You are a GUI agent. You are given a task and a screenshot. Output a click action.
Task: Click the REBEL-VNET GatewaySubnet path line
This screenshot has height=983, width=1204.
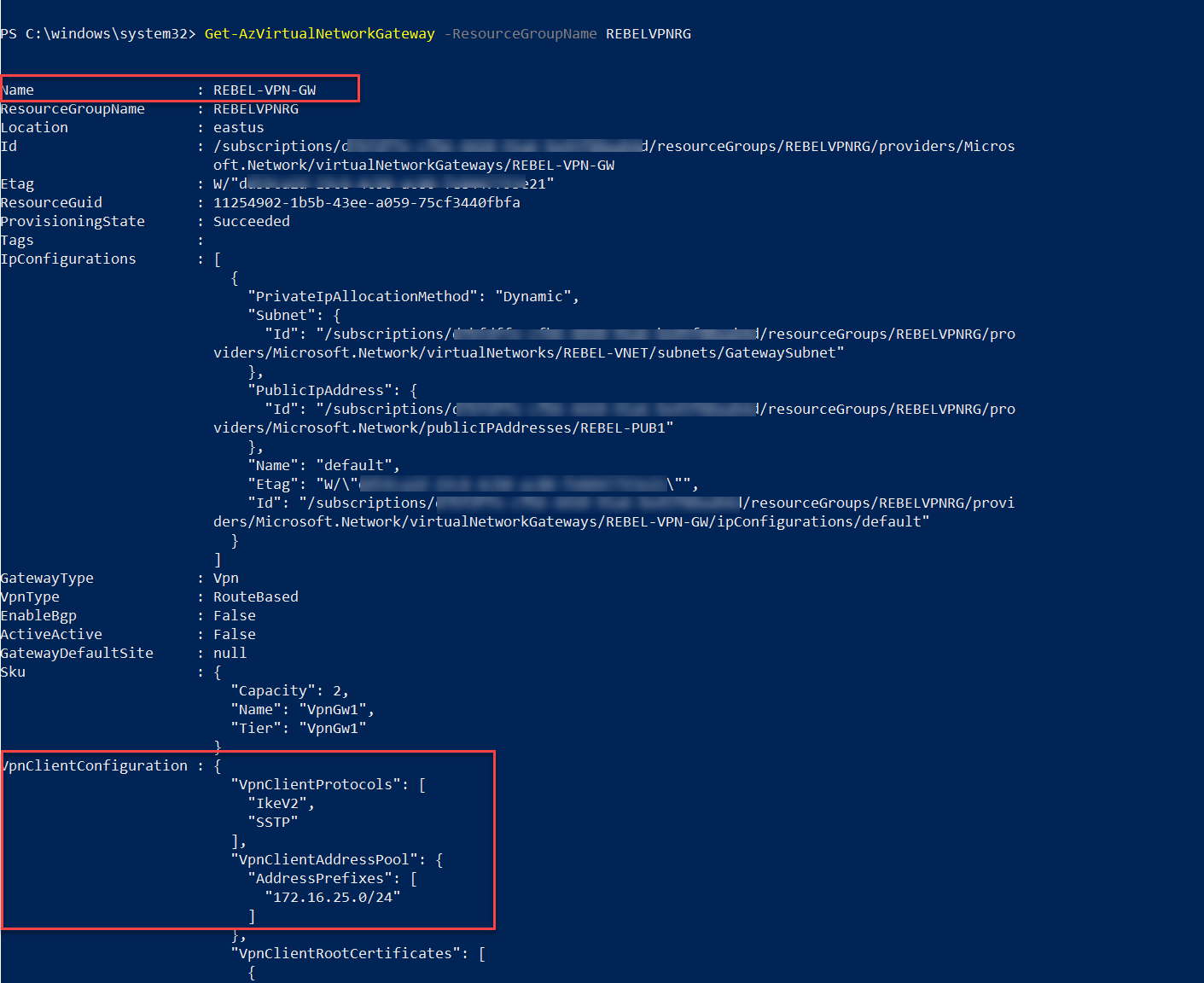[529, 353]
